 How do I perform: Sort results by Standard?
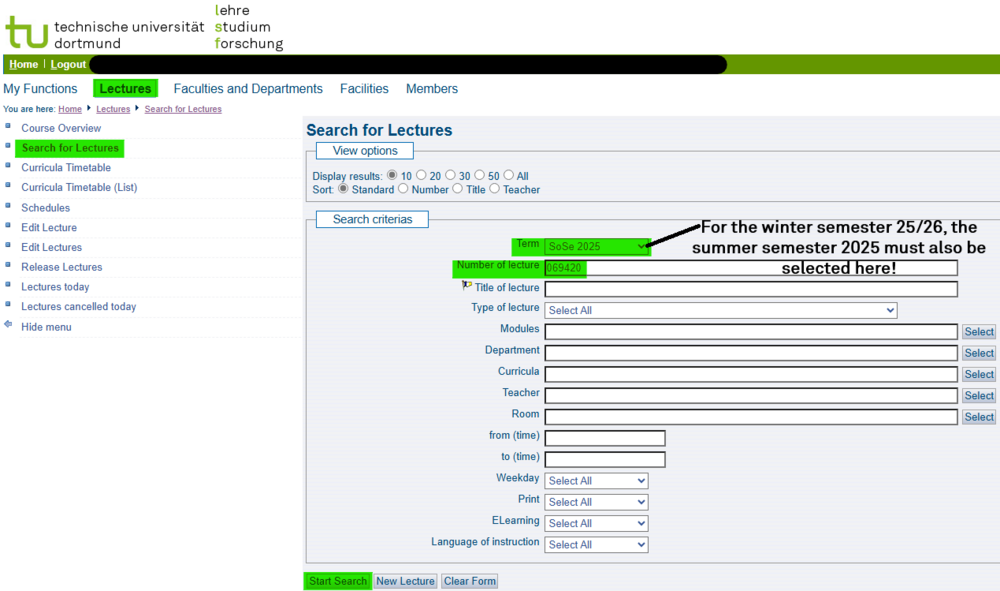point(343,189)
